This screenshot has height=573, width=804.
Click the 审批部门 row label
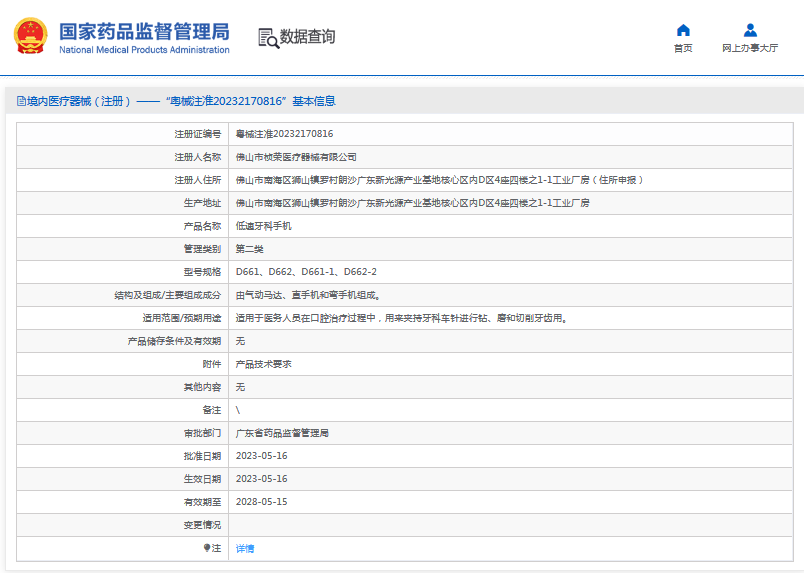[x=202, y=433]
